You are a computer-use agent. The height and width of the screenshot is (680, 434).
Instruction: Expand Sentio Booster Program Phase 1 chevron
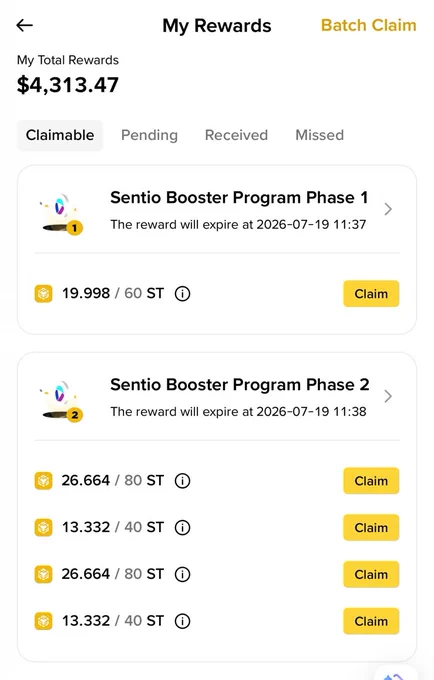coord(388,209)
